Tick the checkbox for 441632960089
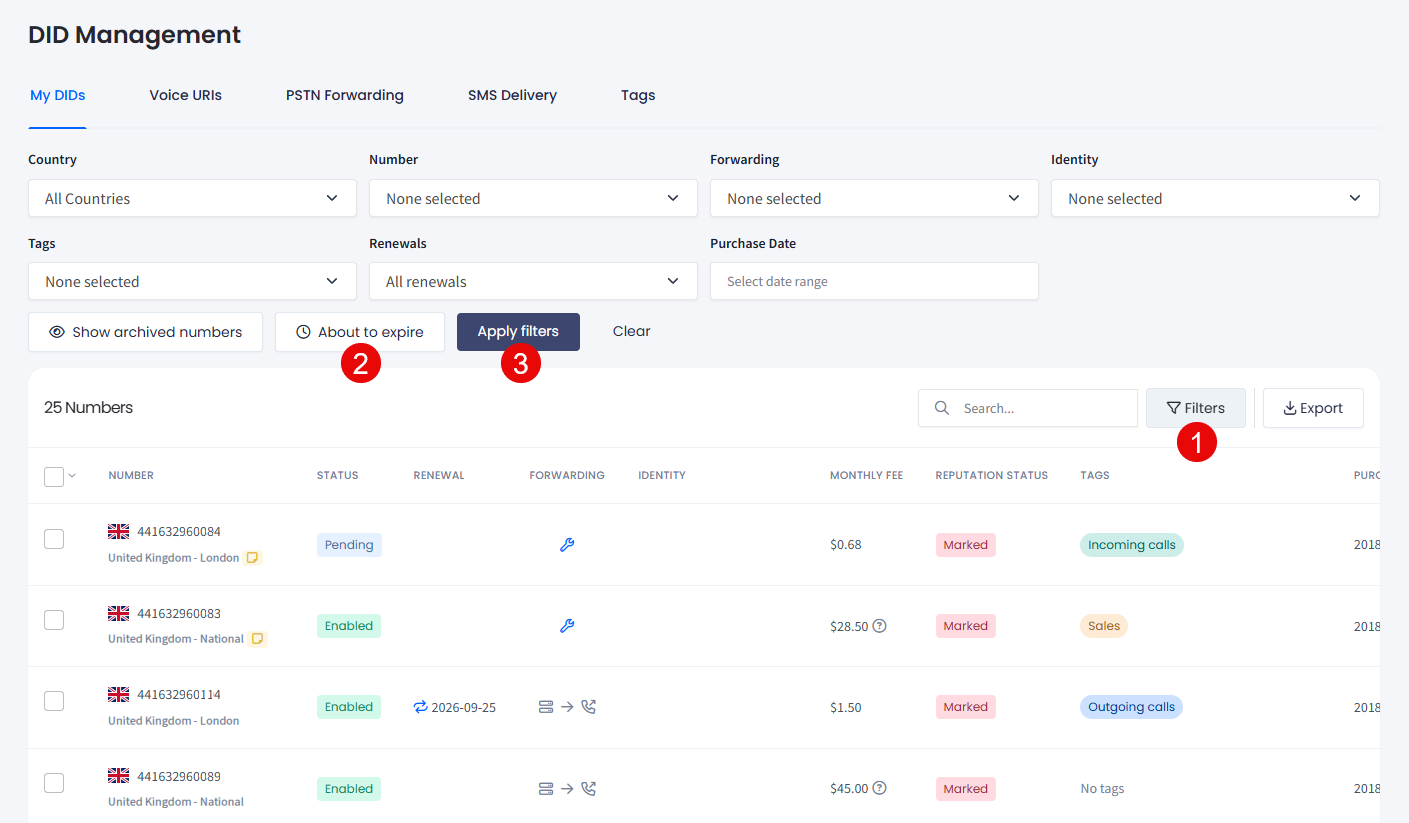 pyautogui.click(x=54, y=783)
